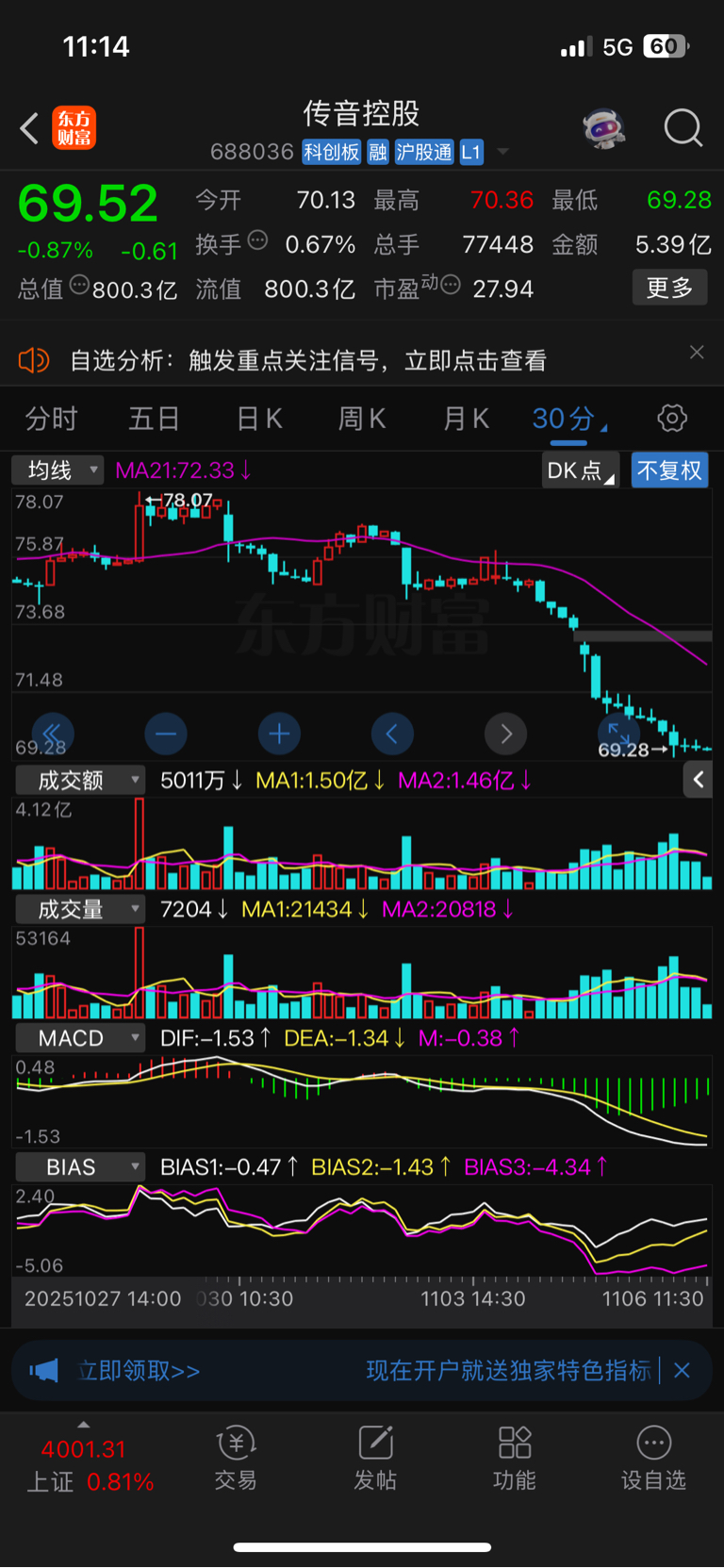Tap 更多 button for more quote data
This screenshot has height=1568, width=724.
click(x=669, y=288)
